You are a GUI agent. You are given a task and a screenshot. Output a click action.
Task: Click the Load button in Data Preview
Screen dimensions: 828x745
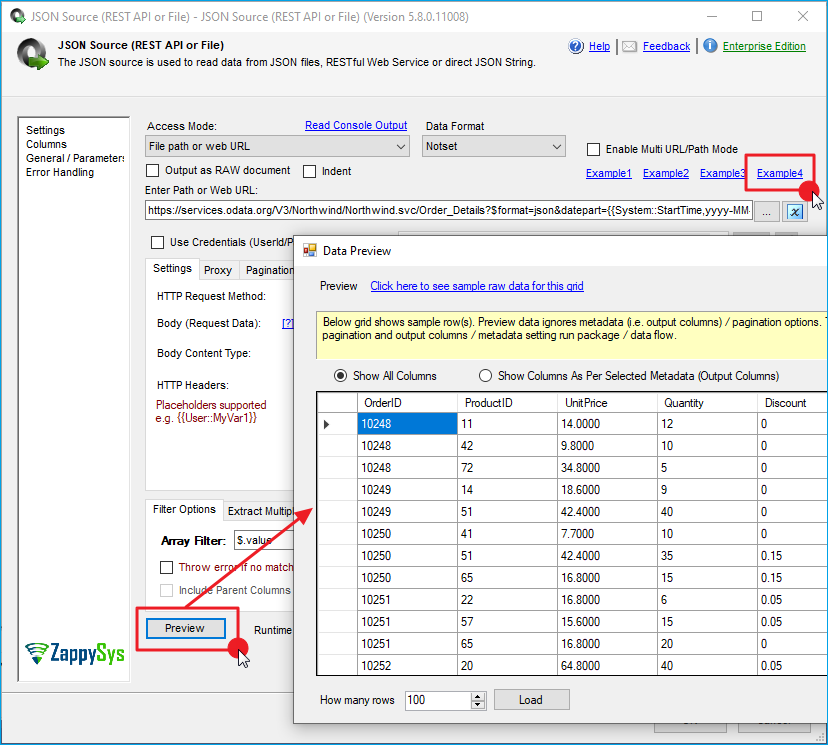click(531, 700)
